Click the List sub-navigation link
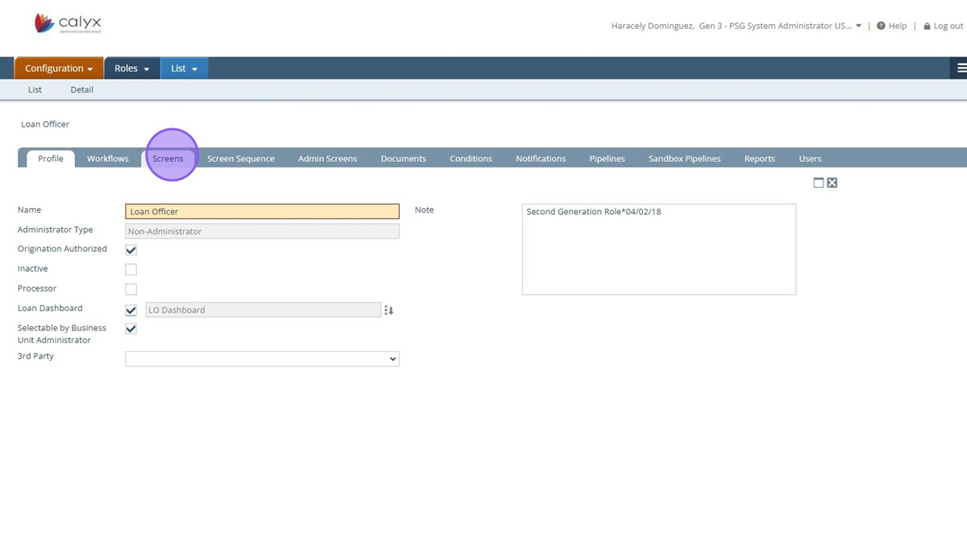 (x=35, y=90)
